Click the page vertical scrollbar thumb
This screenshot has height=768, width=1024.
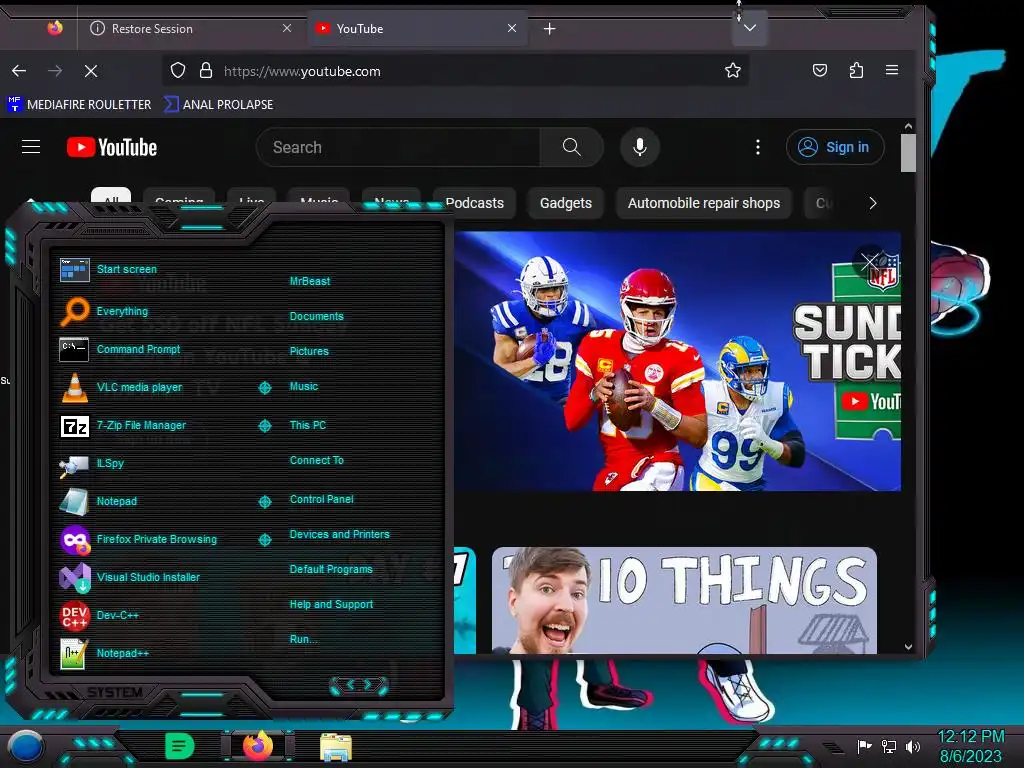pyautogui.click(x=908, y=153)
